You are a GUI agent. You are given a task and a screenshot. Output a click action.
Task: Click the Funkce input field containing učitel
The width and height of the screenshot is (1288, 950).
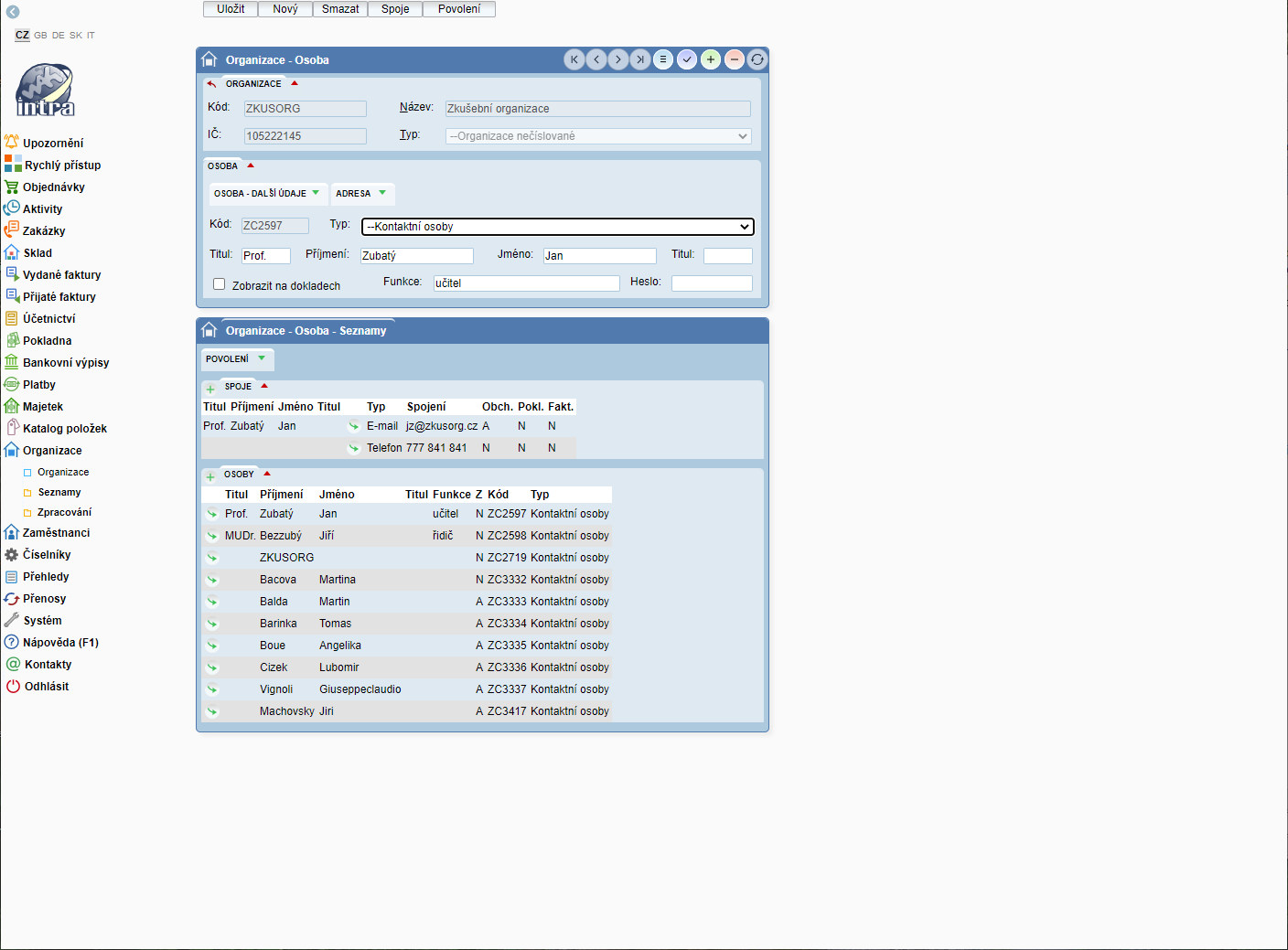click(526, 283)
